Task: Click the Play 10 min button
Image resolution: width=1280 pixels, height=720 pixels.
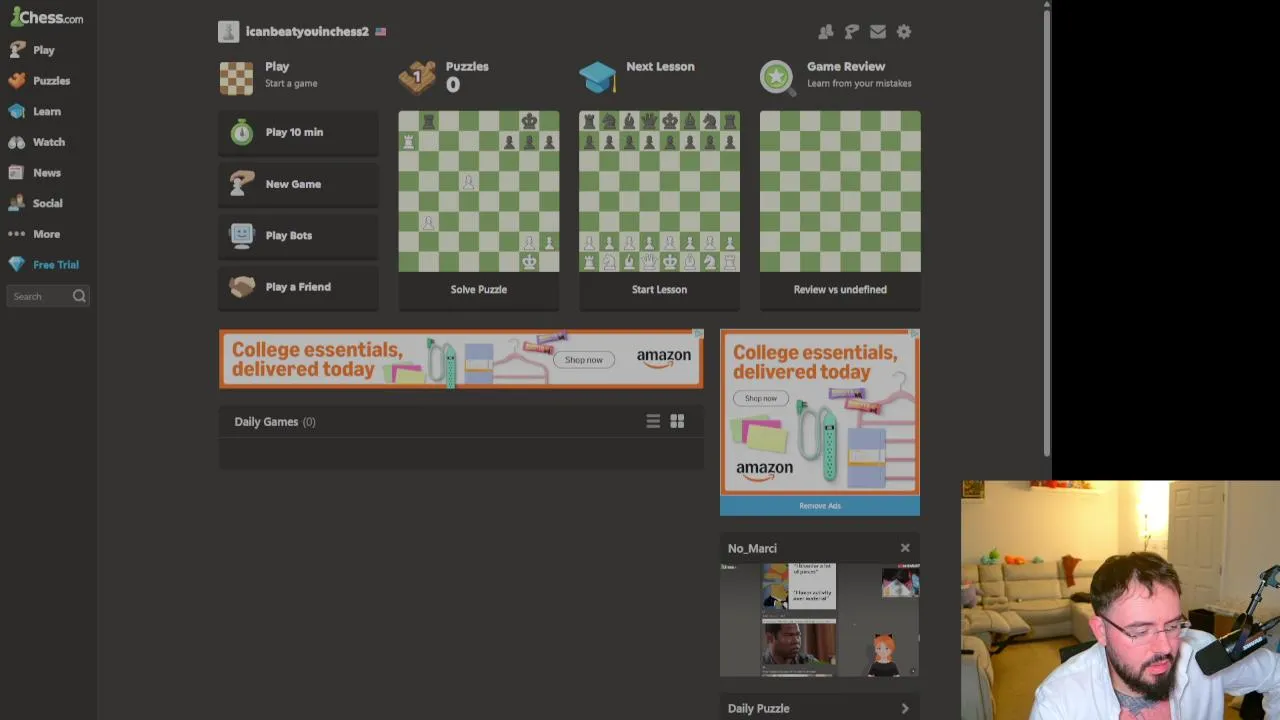Action: point(298,132)
